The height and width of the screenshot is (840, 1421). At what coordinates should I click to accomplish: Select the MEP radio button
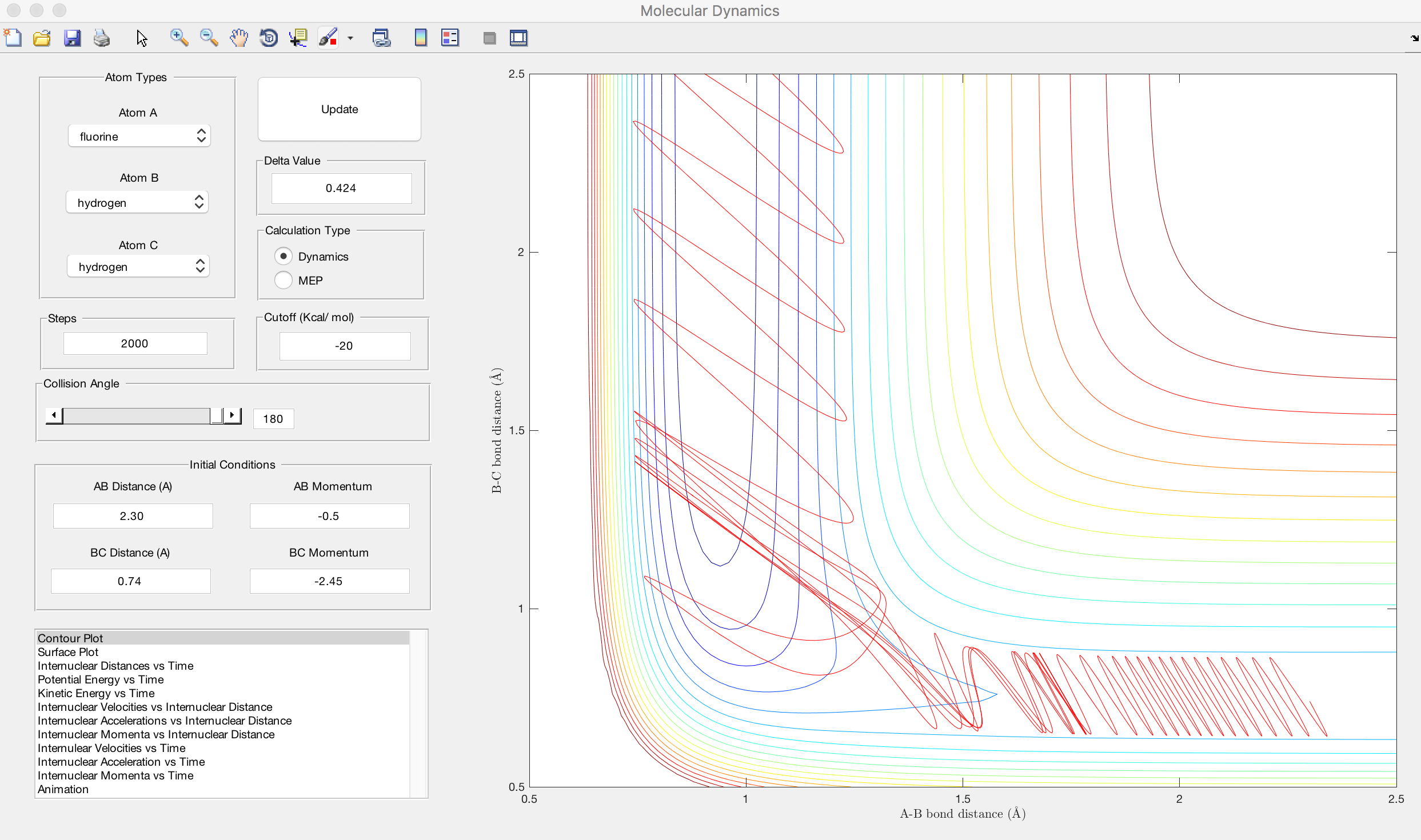284,280
